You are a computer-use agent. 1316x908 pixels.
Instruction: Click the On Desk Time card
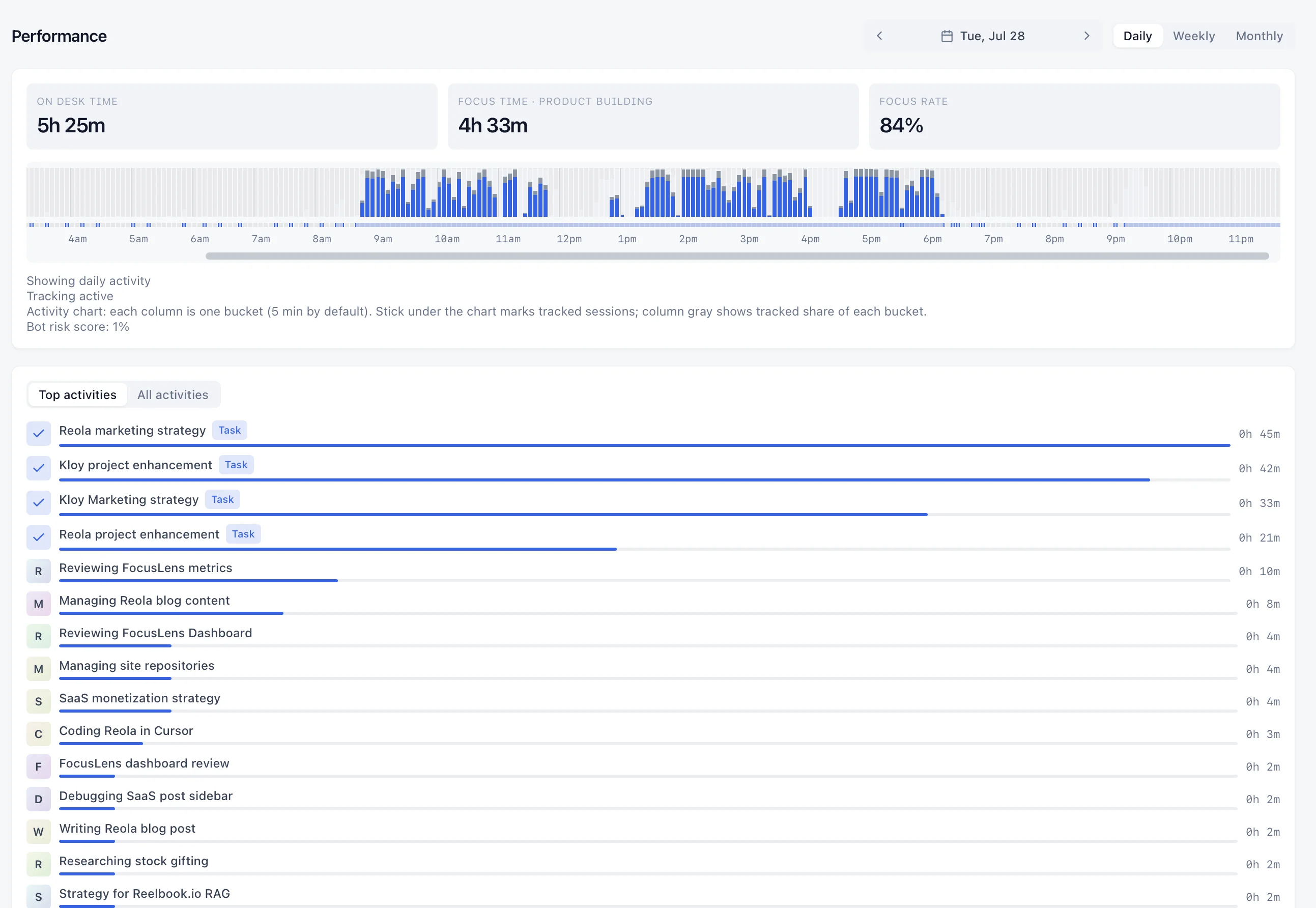[x=232, y=117]
